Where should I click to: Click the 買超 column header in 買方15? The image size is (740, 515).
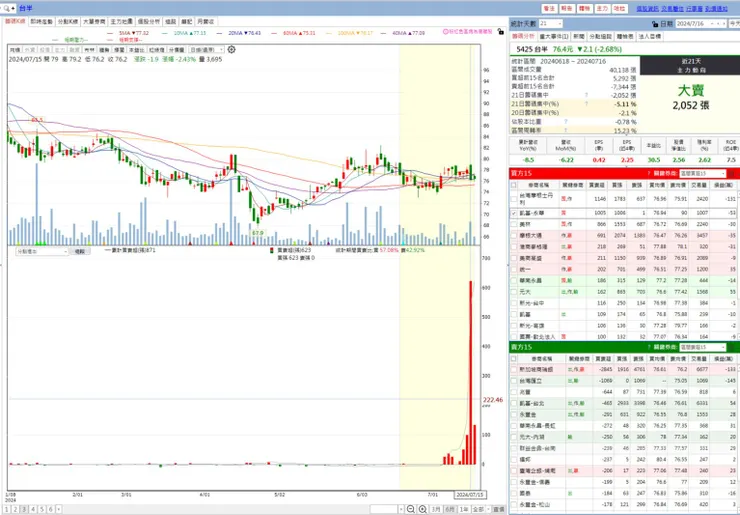coord(597,186)
